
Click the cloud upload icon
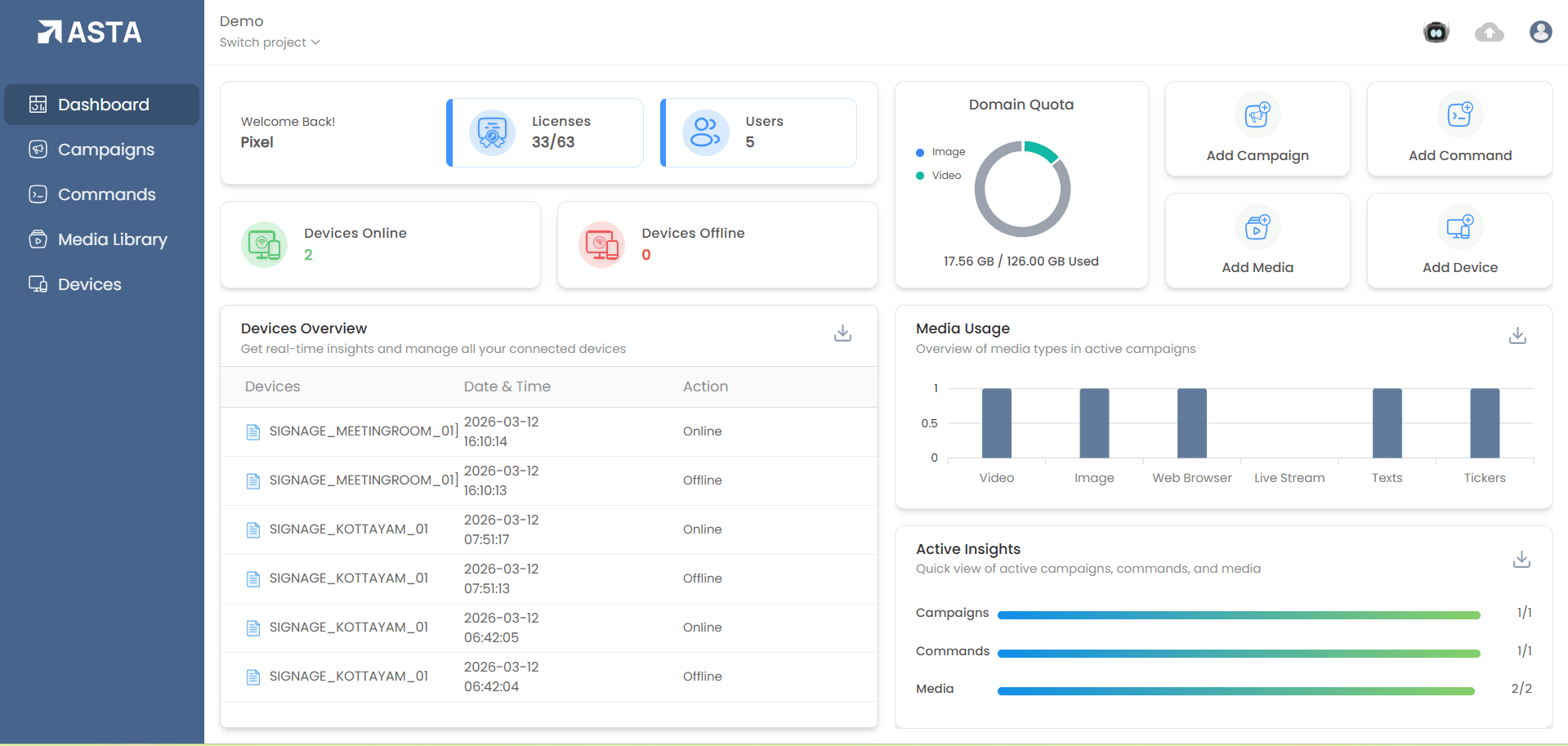pos(1489,32)
